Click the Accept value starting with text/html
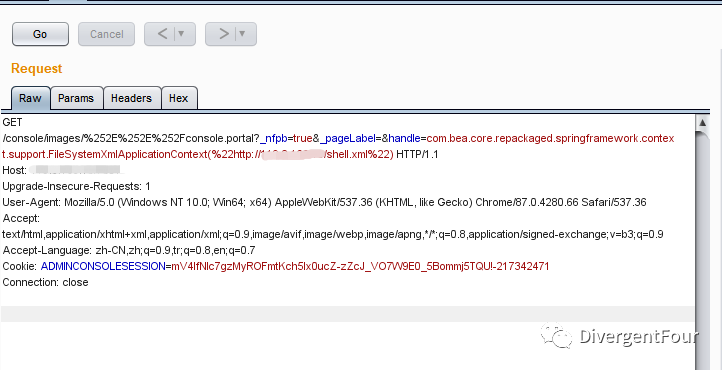The image size is (722, 370). (x=332, y=234)
